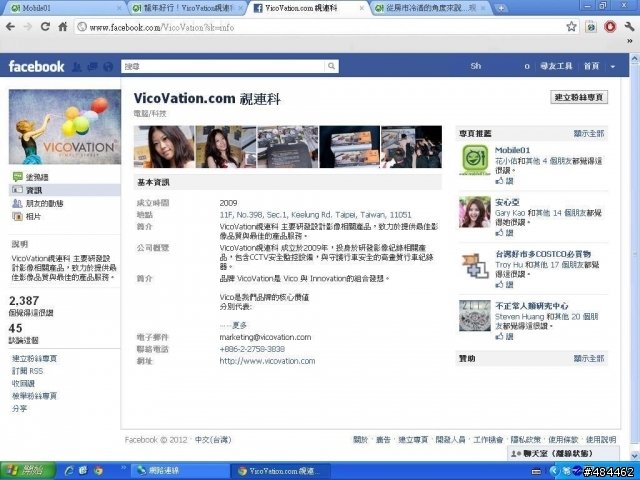Image resolution: width=640 pixels, height=480 pixels.
Task: Open Facebook friend requests icon
Action: [77, 67]
